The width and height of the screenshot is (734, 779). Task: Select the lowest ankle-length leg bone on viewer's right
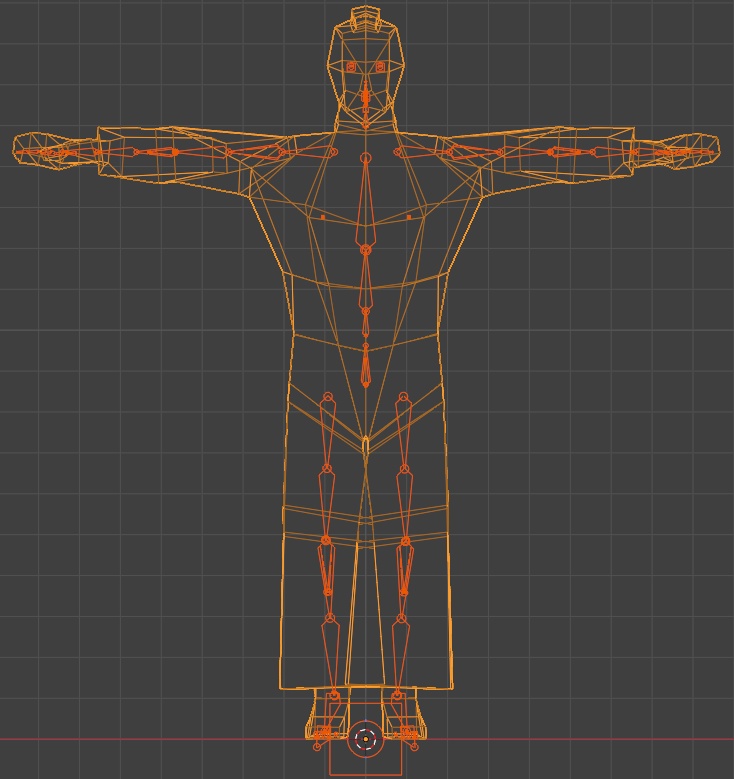point(400,656)
